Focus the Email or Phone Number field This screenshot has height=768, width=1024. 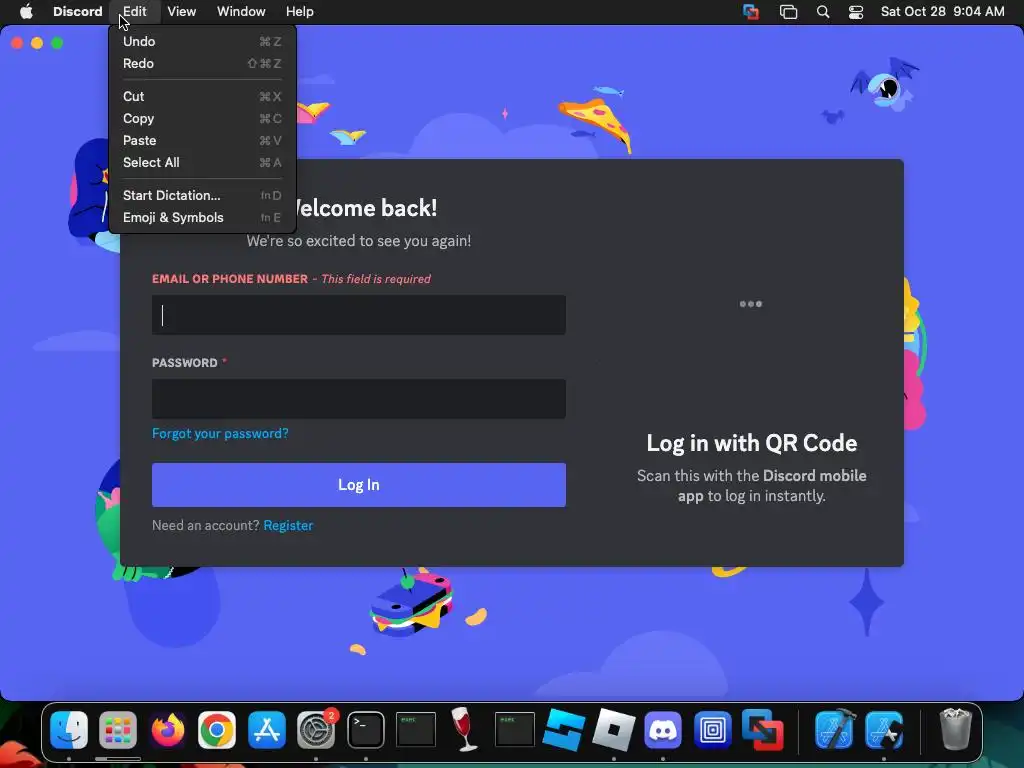tap(359, 315)
